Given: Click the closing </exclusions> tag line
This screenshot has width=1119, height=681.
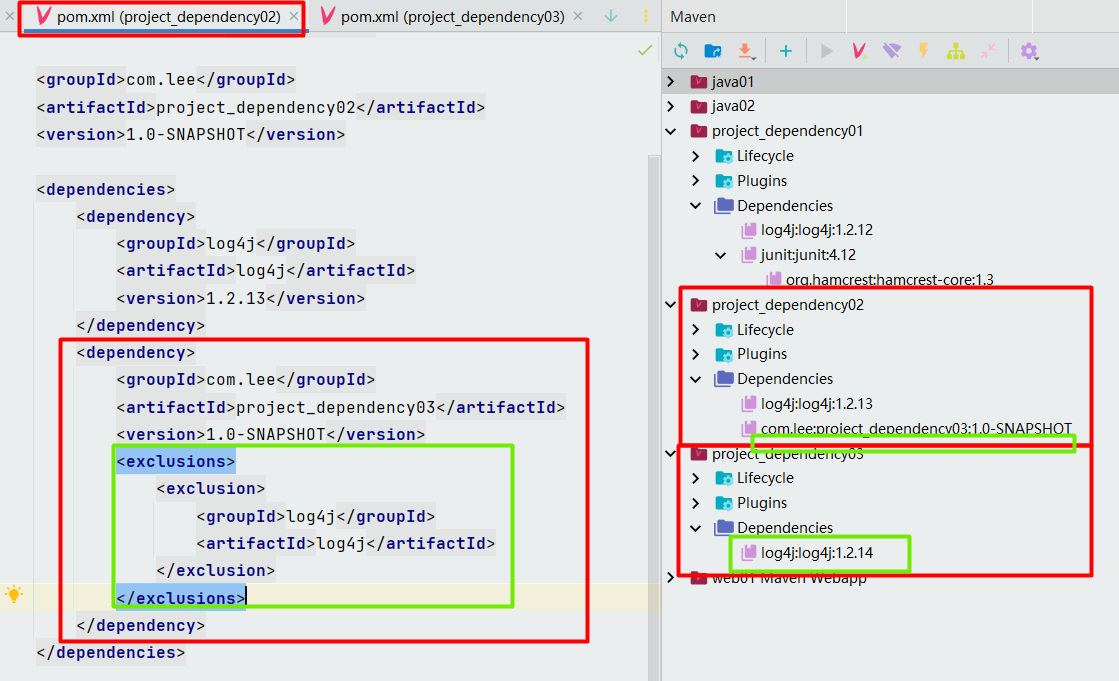Looking at the screenshot, I should pos(181,598).
